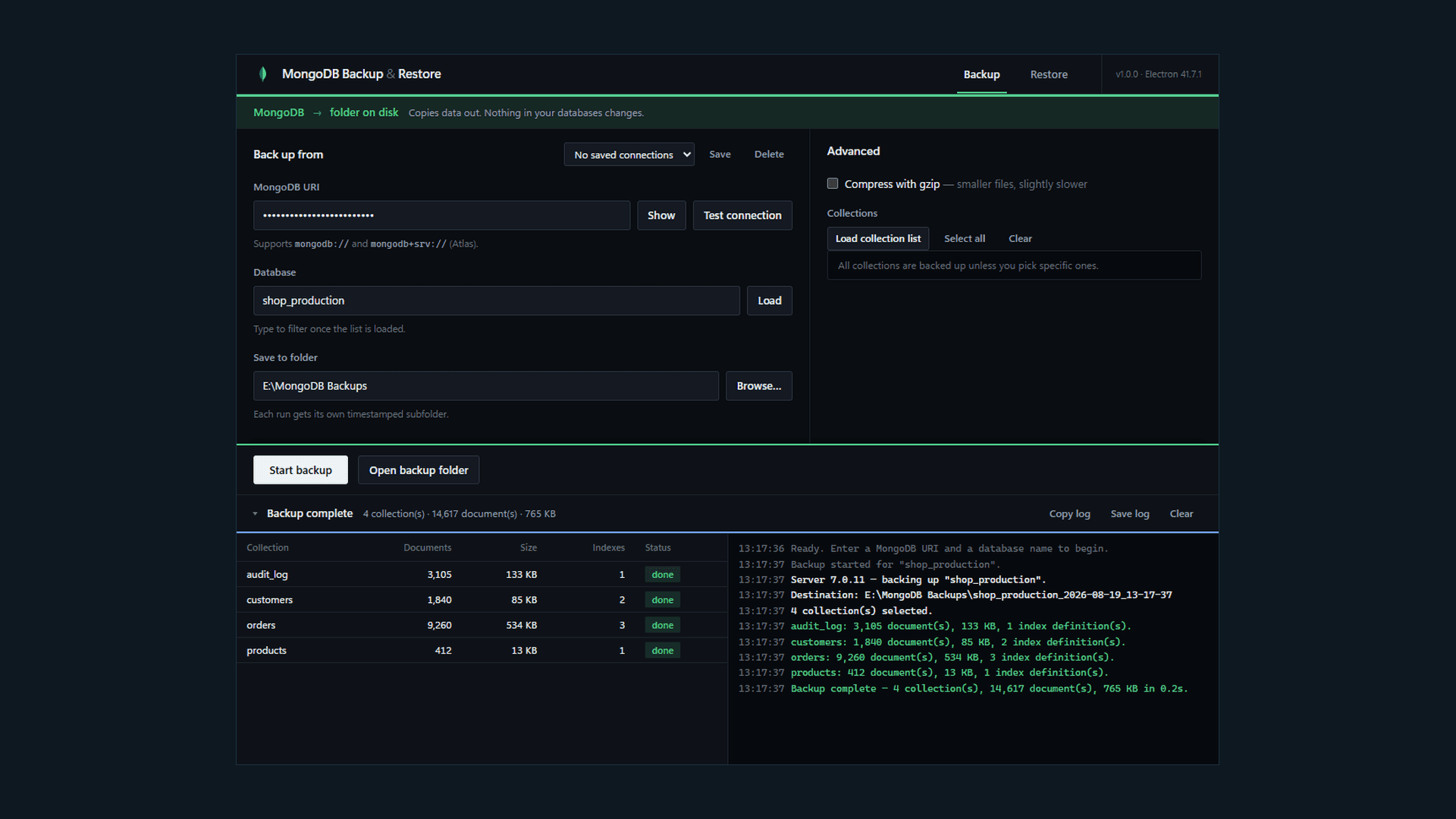Click the Destination log line
The width and height of the screenshot is (1456, 819).
[x=955, y=595]
